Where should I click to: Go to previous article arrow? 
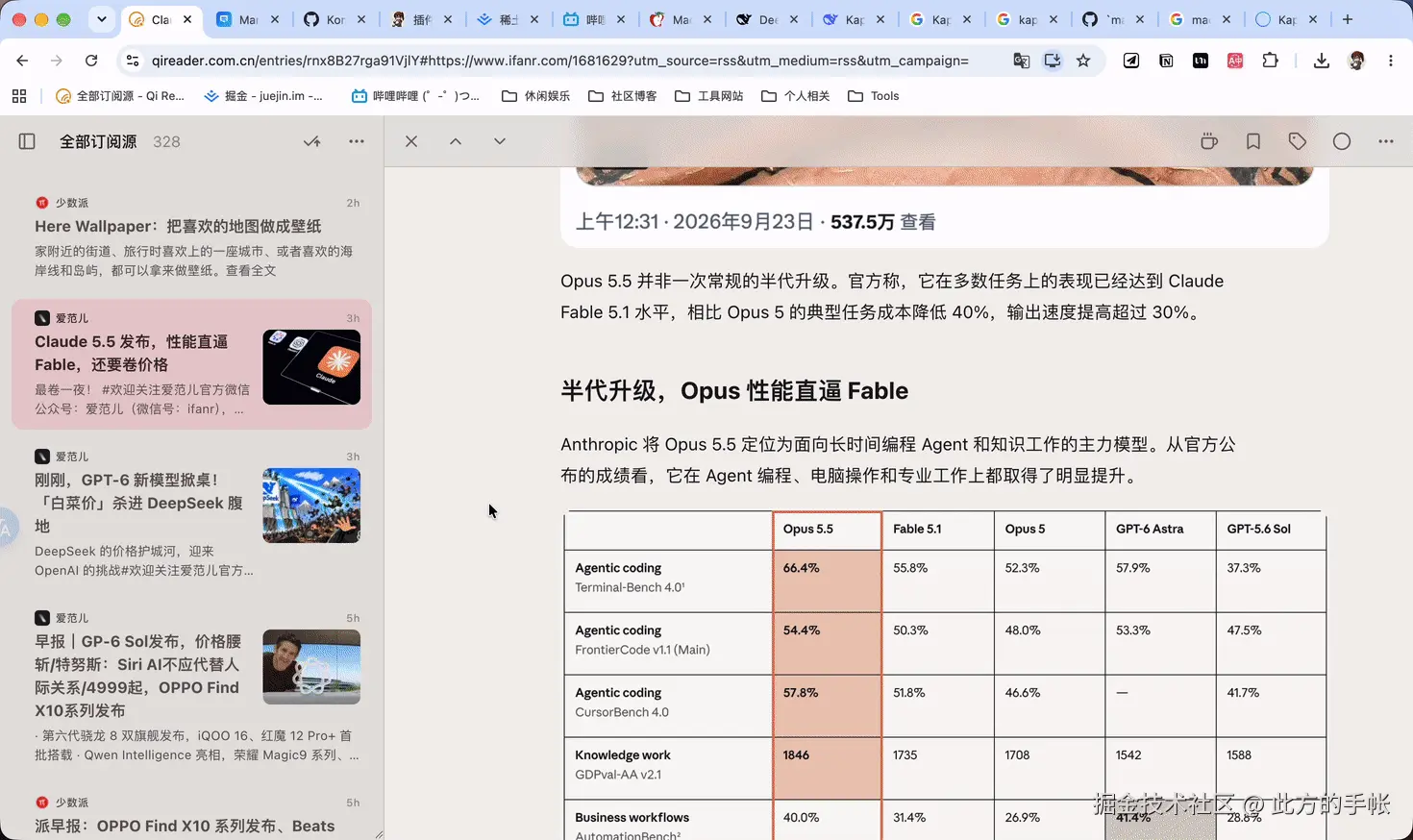coord(456,141)
